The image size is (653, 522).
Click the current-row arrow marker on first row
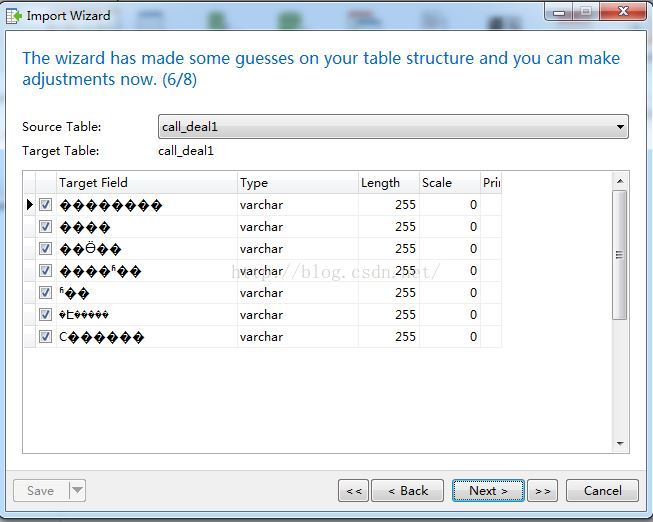click(x=30, y=205)
